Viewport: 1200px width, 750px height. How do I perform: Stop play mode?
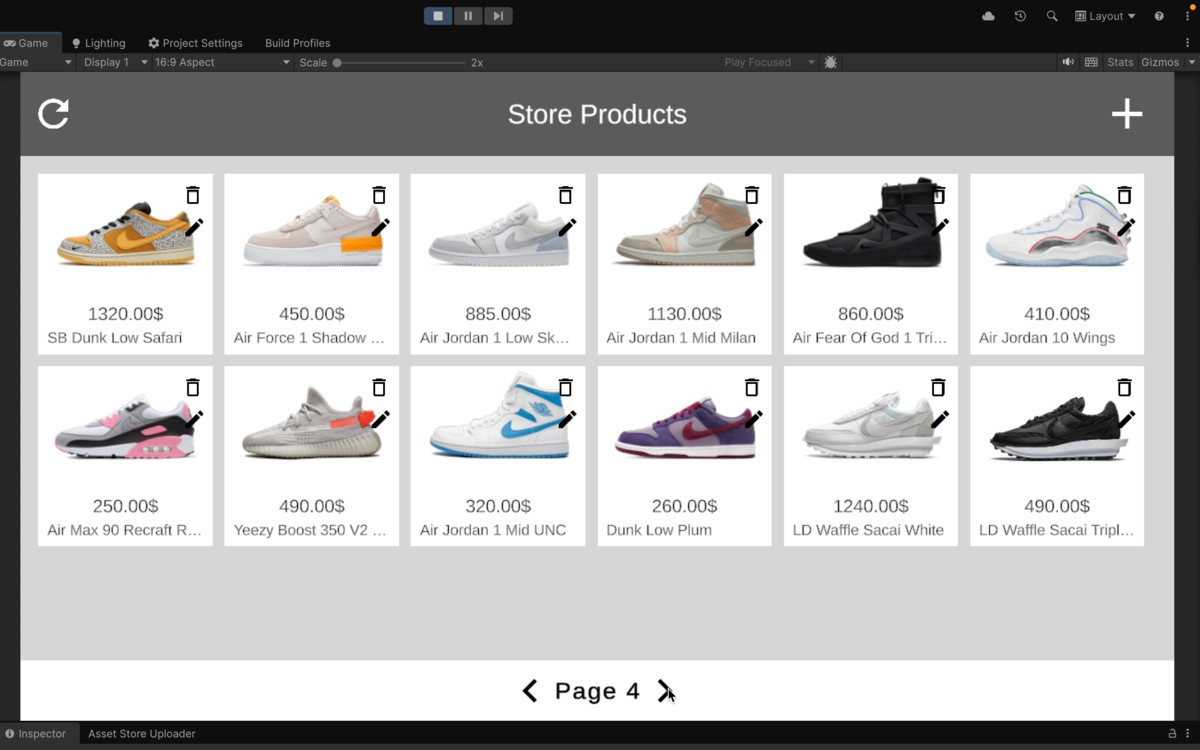point(438,16)
